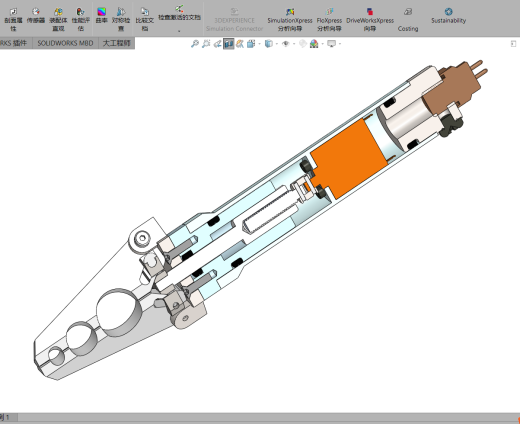Expand the Display Style dropdown arrow

tap(277, 44)
